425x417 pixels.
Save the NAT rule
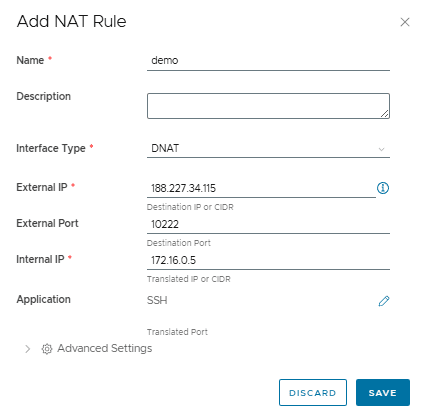coord(383,392)
